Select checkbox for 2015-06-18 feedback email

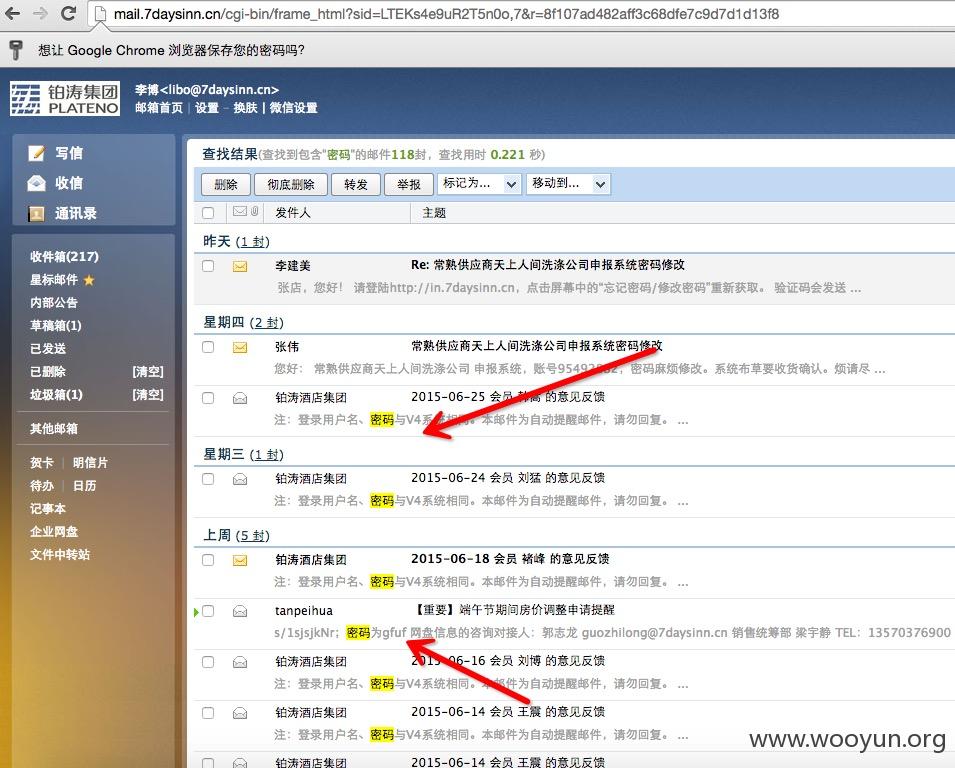click(x=208, y=560)
